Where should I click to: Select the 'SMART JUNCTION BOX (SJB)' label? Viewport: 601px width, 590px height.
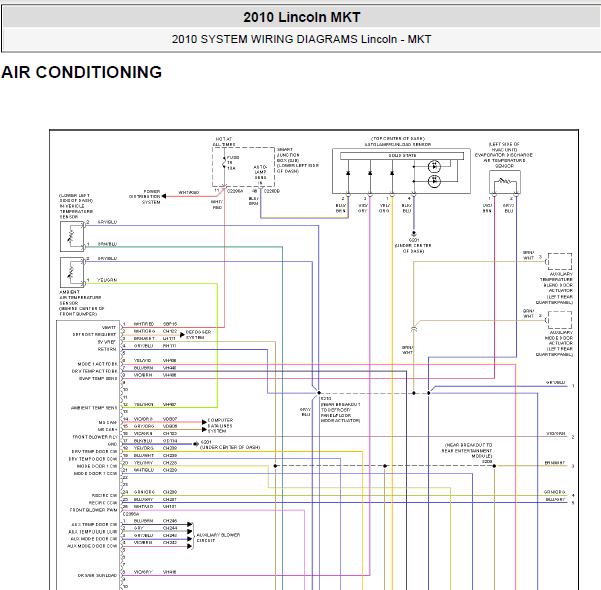click(297, 160)
